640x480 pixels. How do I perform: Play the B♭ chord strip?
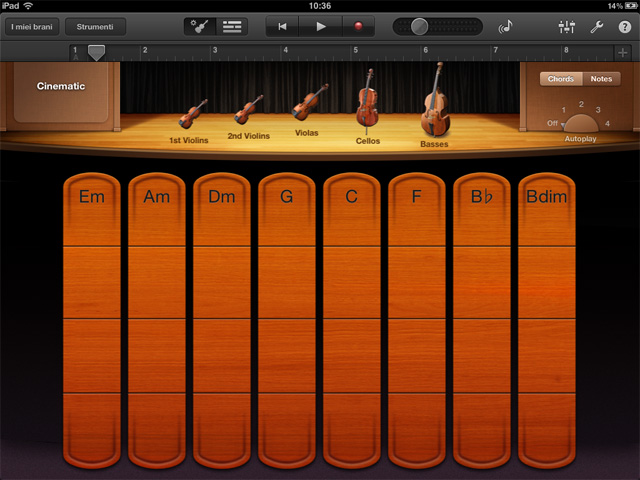point(482,320)
